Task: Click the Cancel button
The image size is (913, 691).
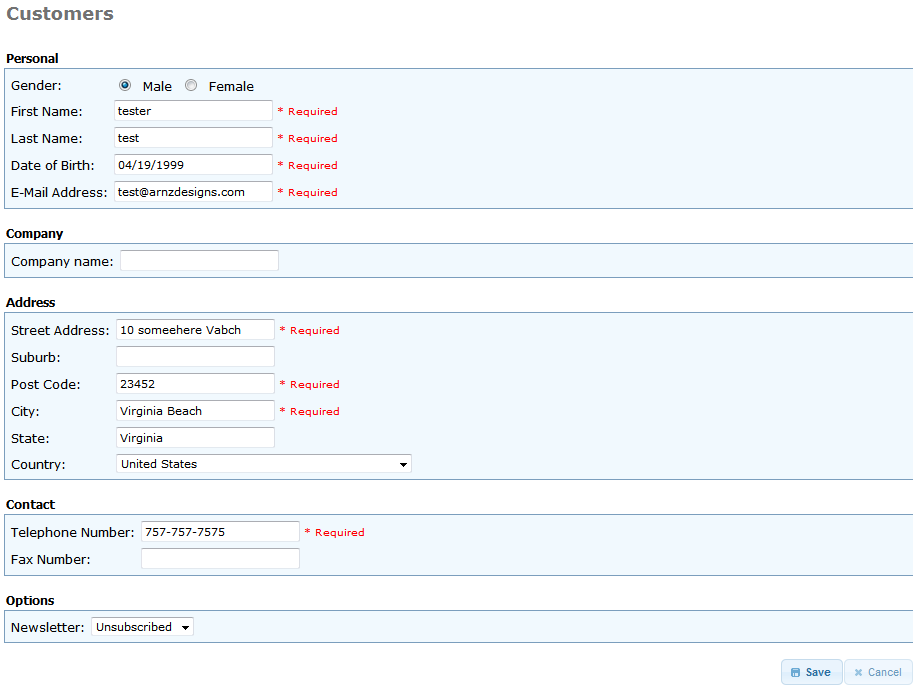Action: click(878, 672)
